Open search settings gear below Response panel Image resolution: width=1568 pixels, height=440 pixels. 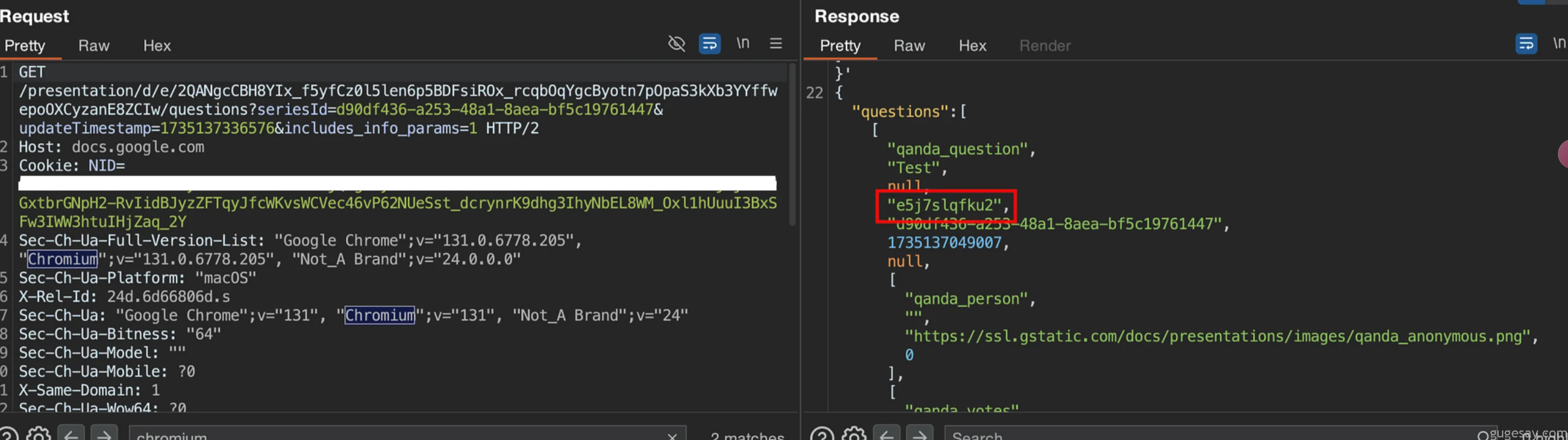pyautogui.click(x=854, y=434)
